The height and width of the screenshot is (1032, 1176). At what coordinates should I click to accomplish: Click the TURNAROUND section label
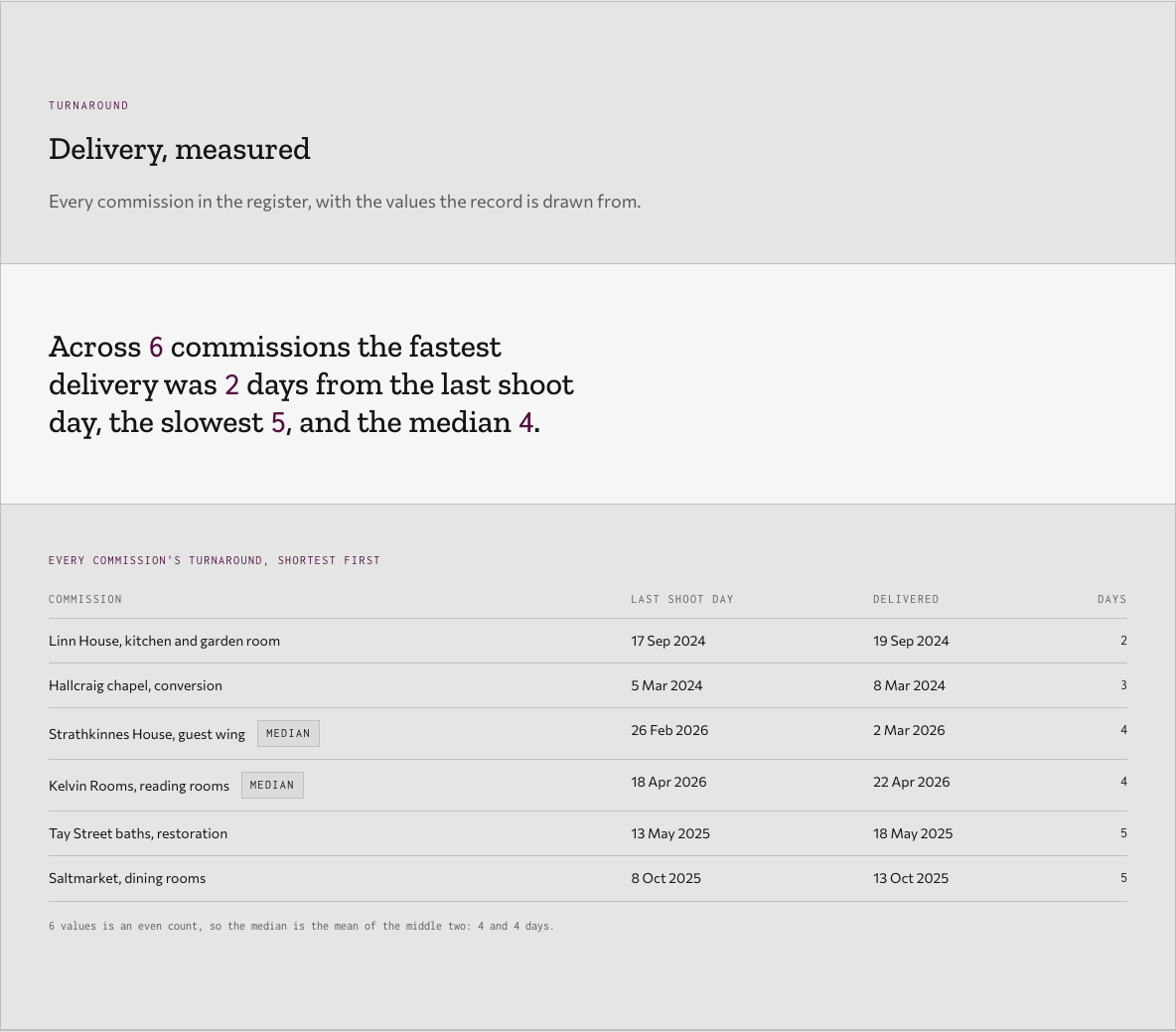(88, 105)
